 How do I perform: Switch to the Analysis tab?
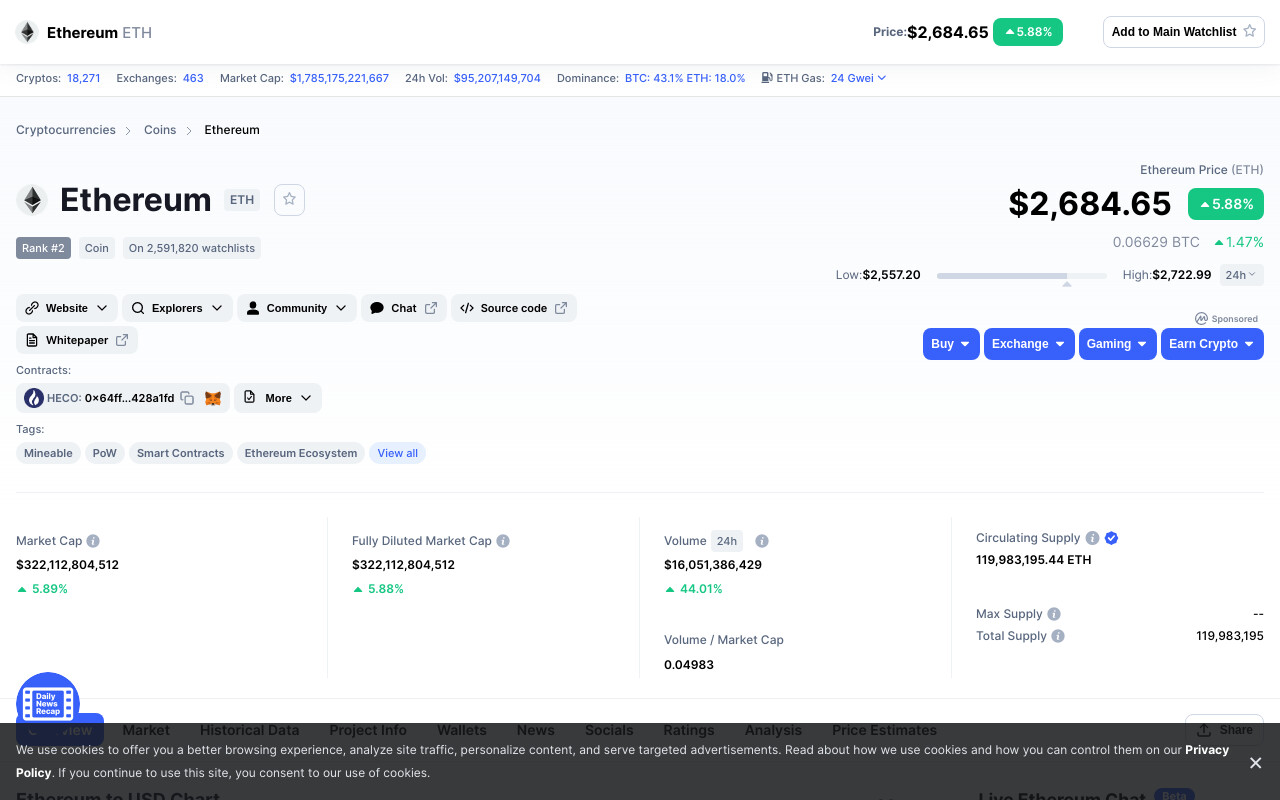pyautogui.click(x=773, y=730)
